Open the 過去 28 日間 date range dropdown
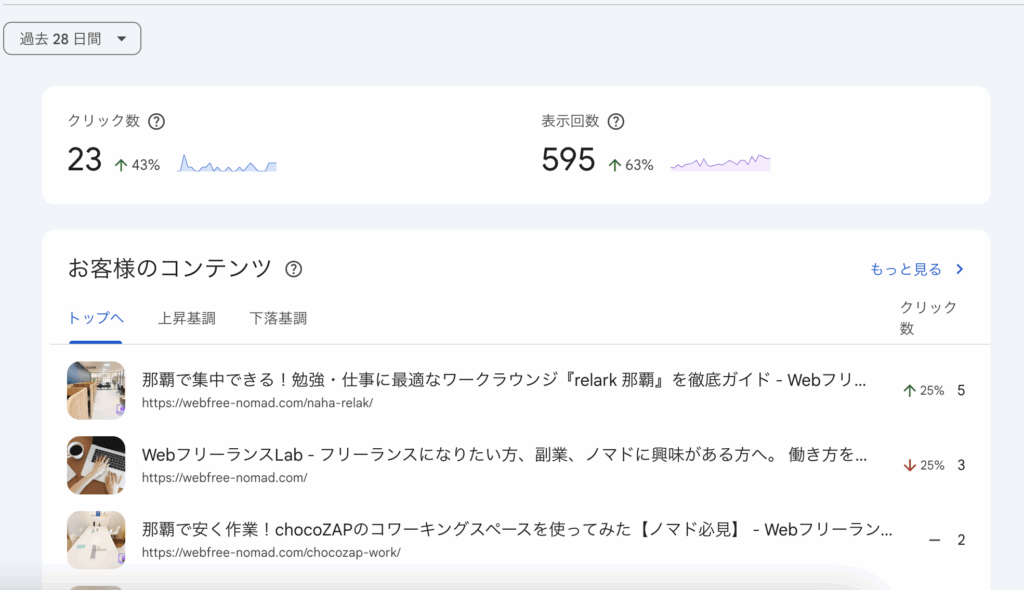This screenshot has height=590, width=1024. click(x=72, y=38)
